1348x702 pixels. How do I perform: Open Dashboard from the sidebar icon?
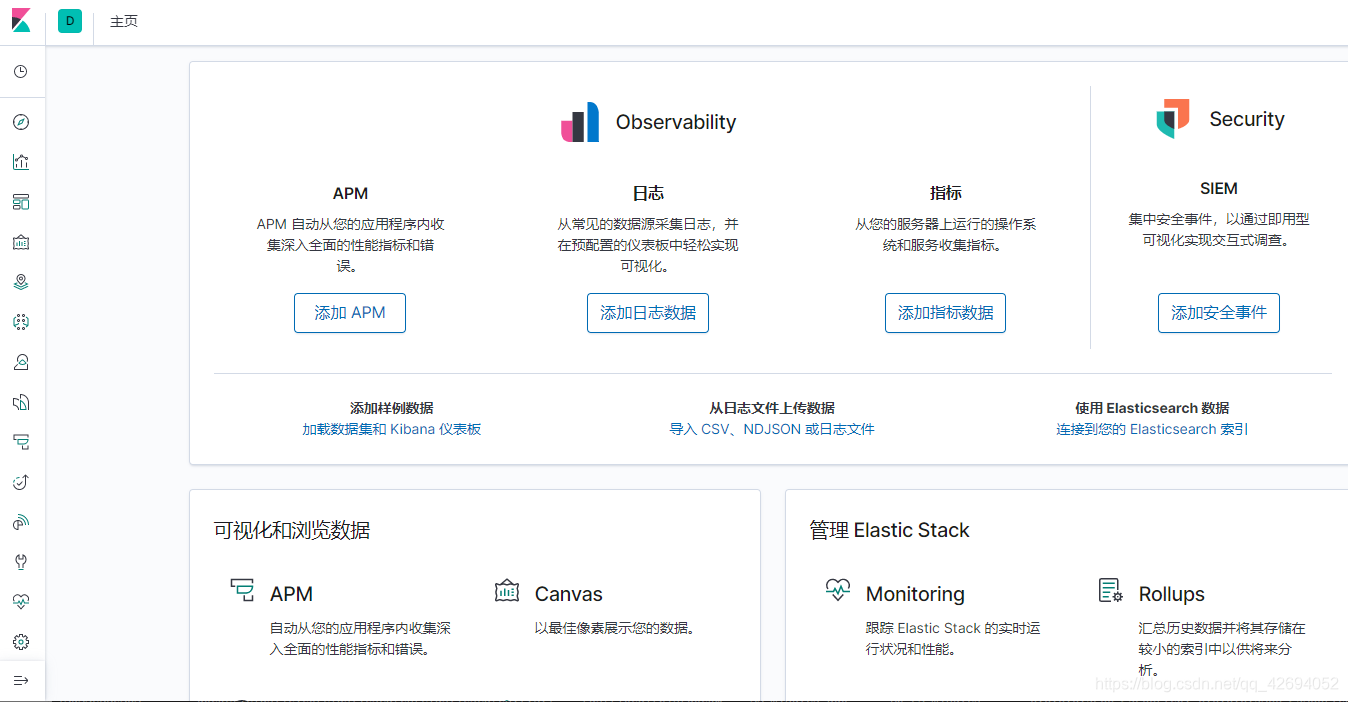pyautogui.click(x=21, y=202)
